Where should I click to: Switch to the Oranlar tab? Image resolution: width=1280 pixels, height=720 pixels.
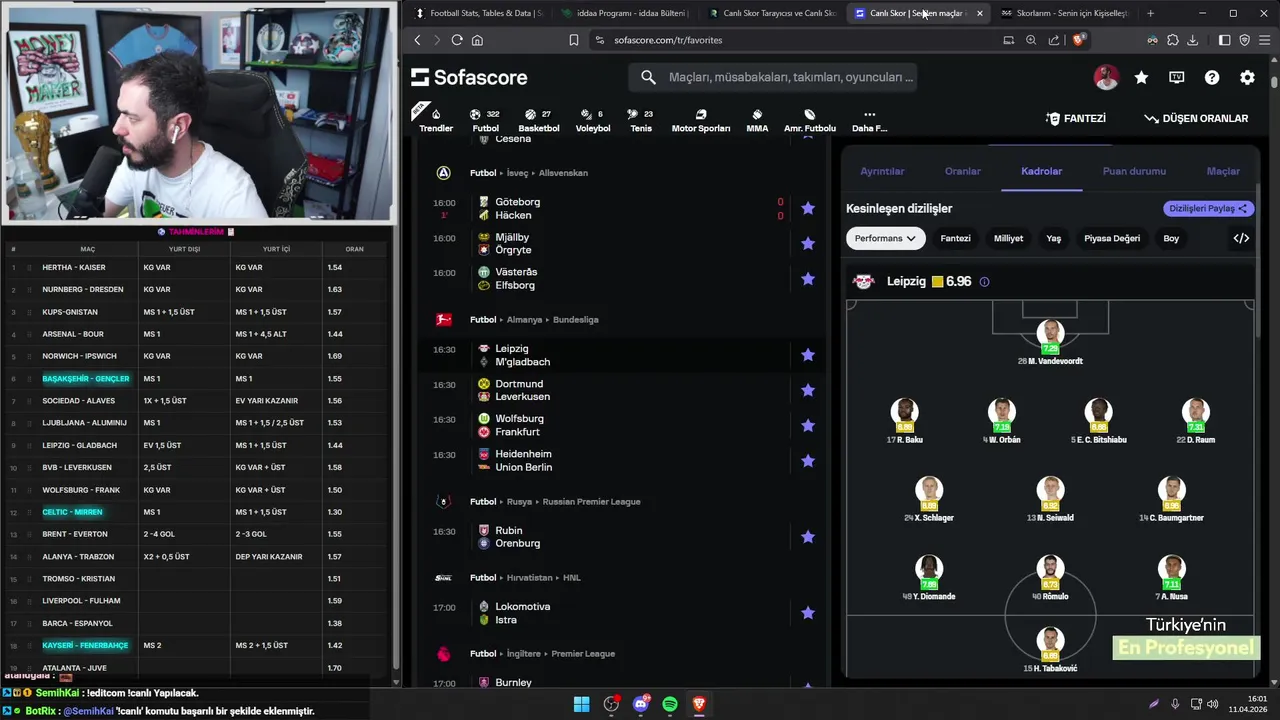tap(963, 171)
